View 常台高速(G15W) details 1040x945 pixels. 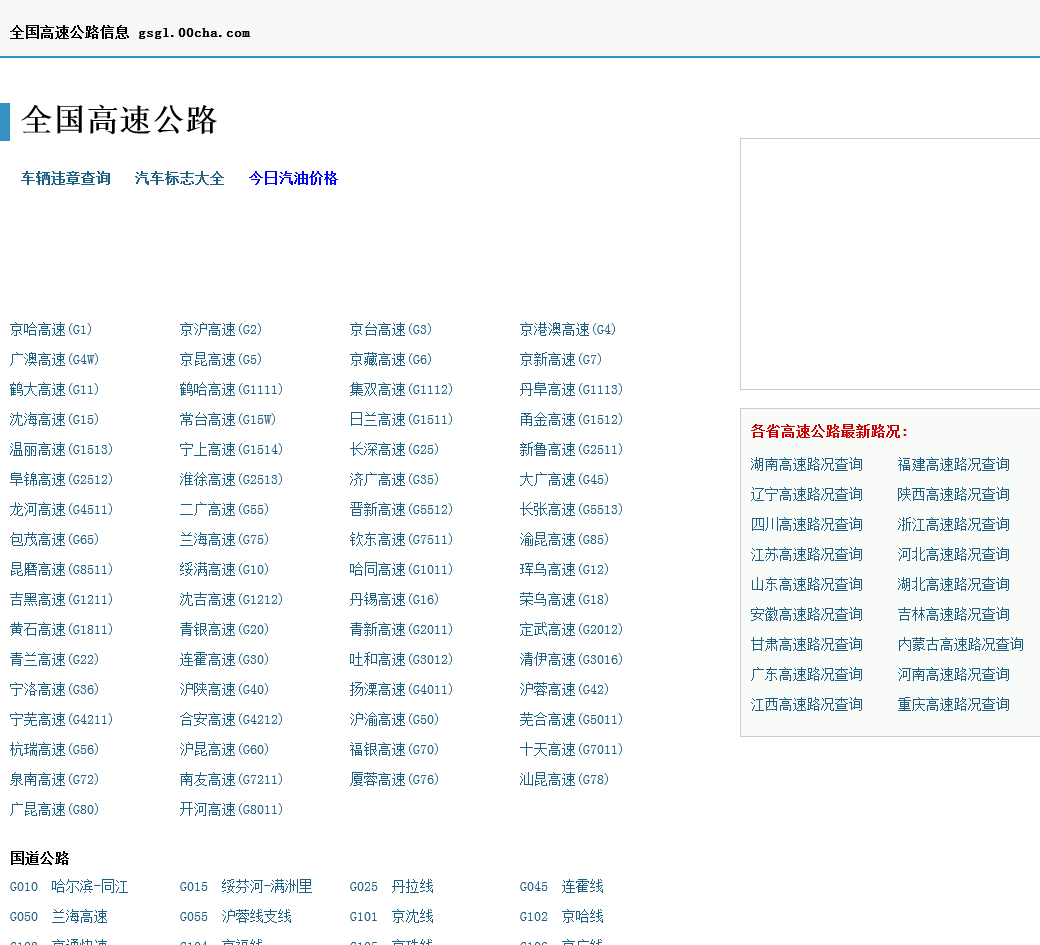click(x=228, y=420)
